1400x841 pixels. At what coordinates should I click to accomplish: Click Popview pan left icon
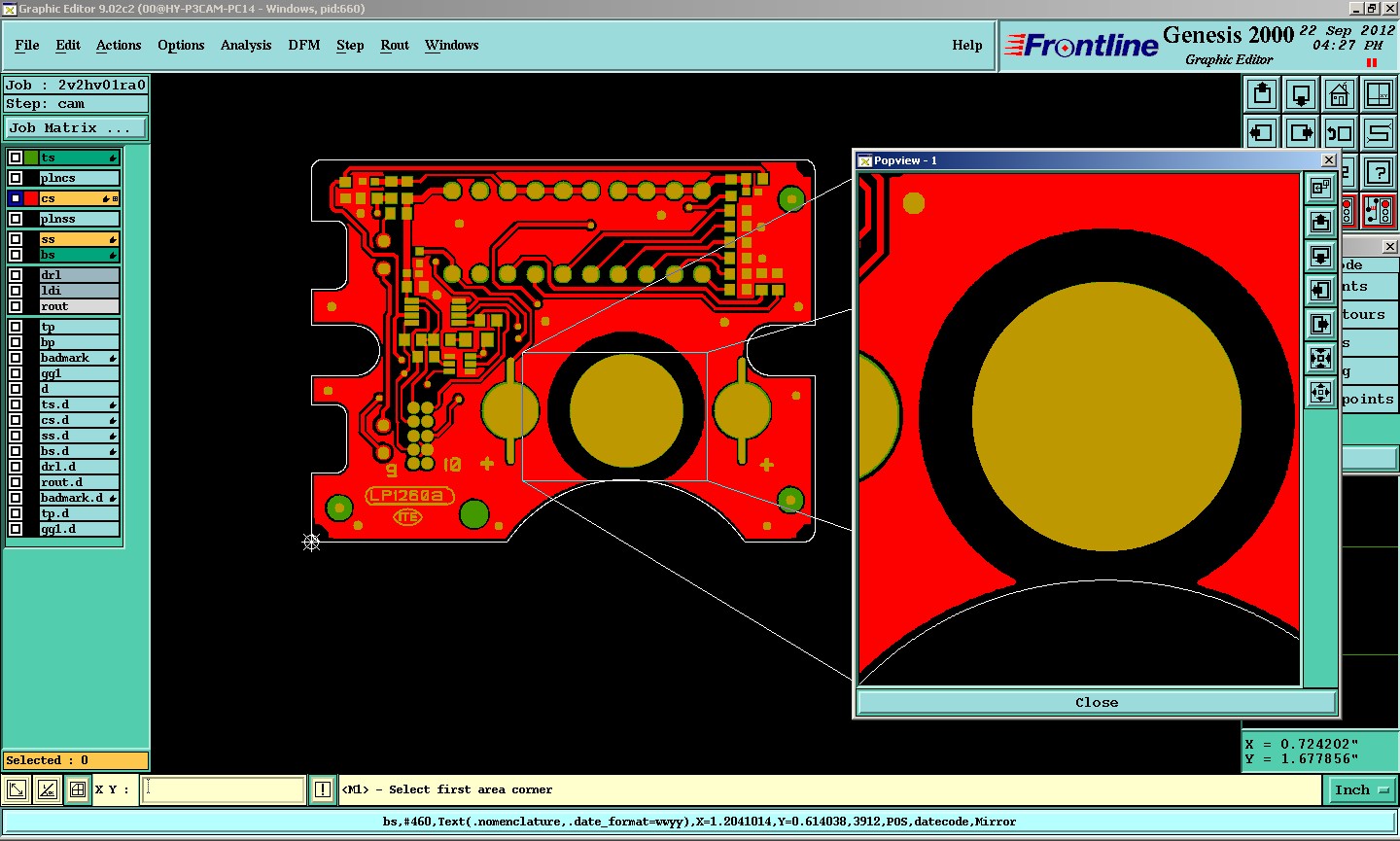coord(1320,290)
